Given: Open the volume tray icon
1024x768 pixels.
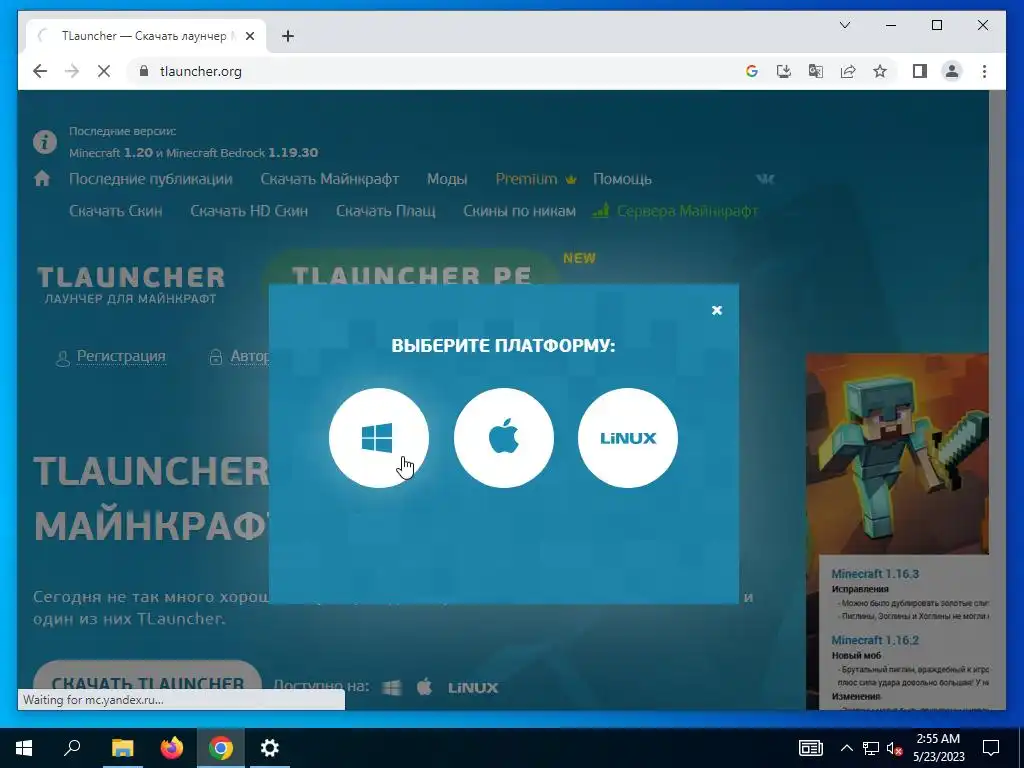Looking at the screenshot, I should coord(895,748).
